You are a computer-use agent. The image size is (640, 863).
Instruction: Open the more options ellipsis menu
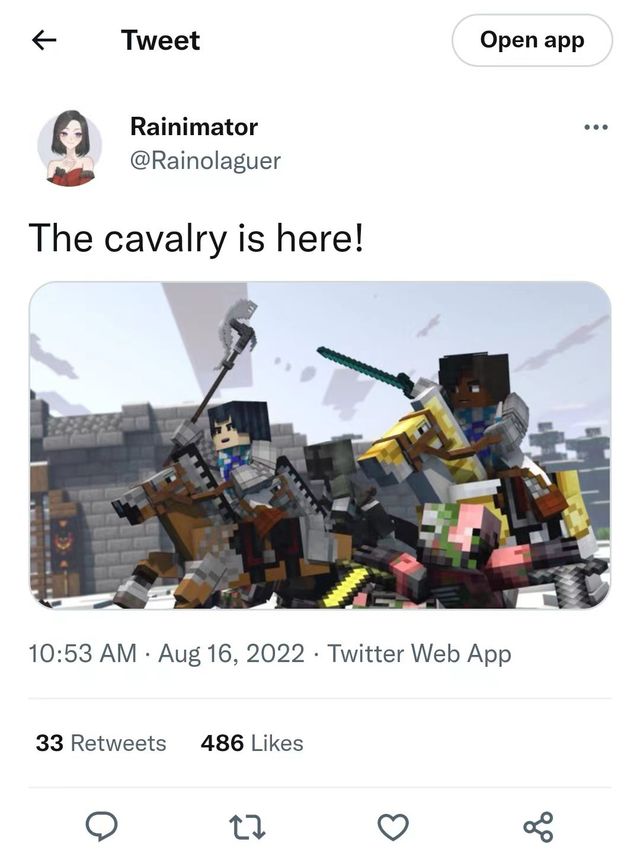[596, 127]
